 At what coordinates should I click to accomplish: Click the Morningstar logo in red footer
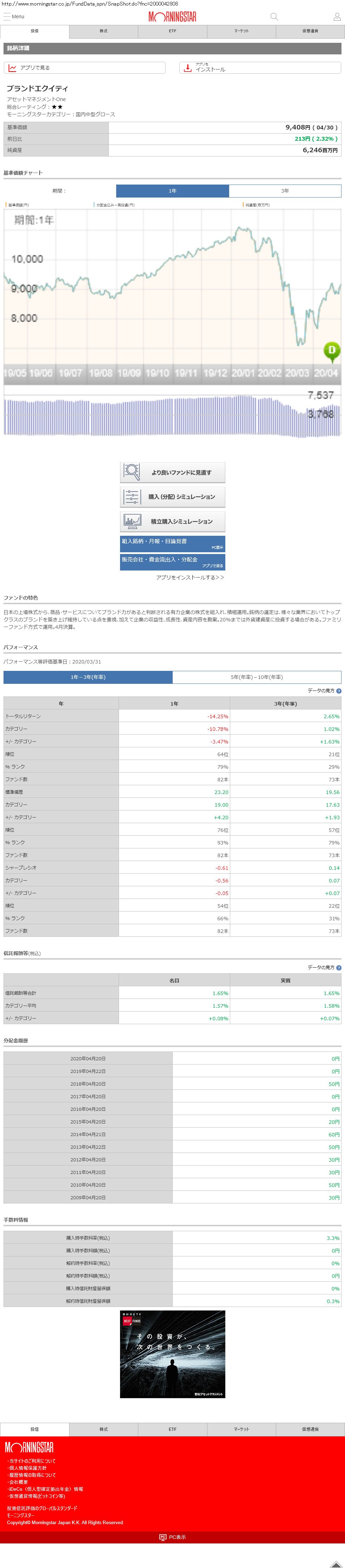click(29, 1447)
